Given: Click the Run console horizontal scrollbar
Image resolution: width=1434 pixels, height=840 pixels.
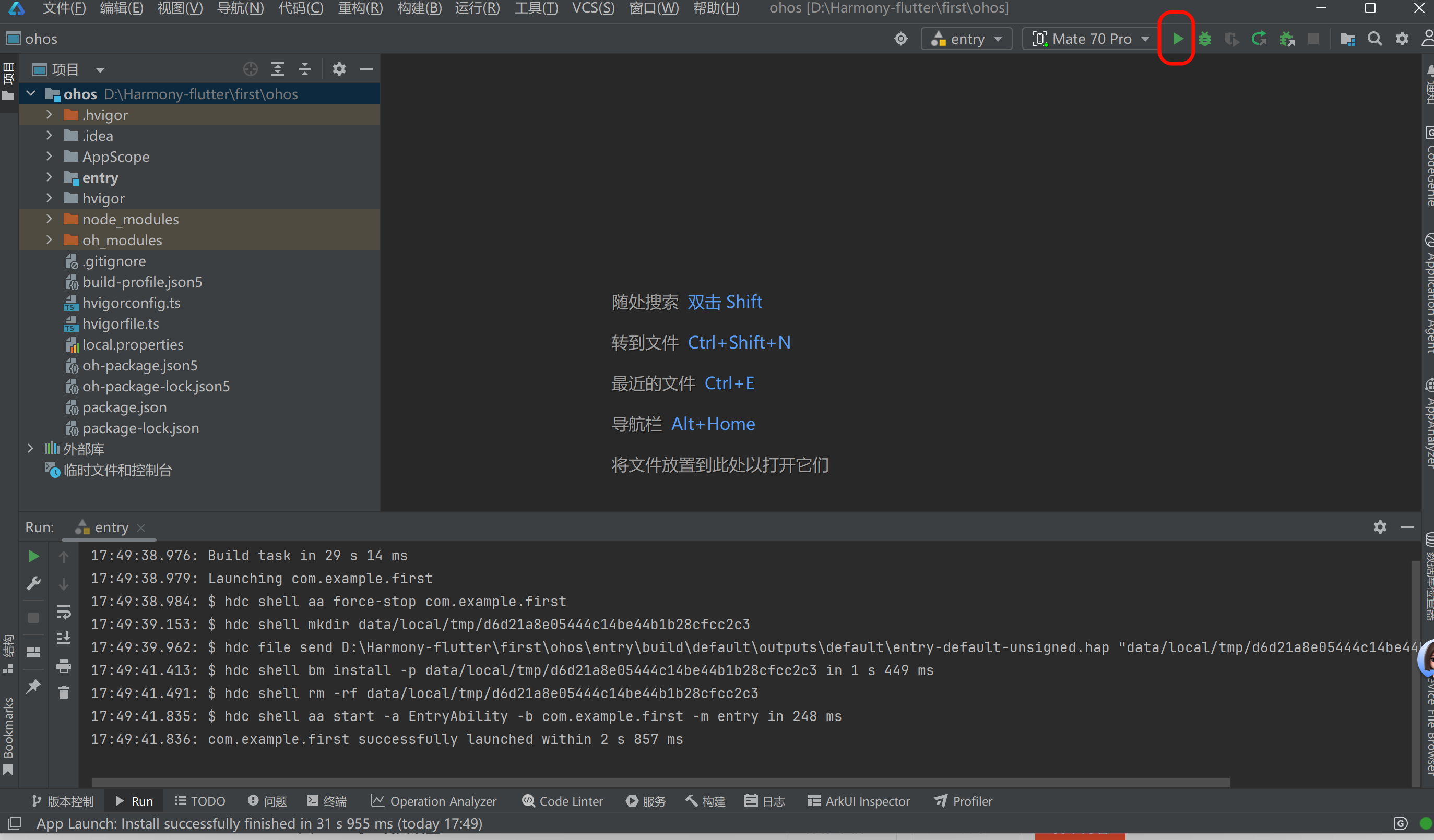Looking at the screenshot, I should tap(660, 783).
